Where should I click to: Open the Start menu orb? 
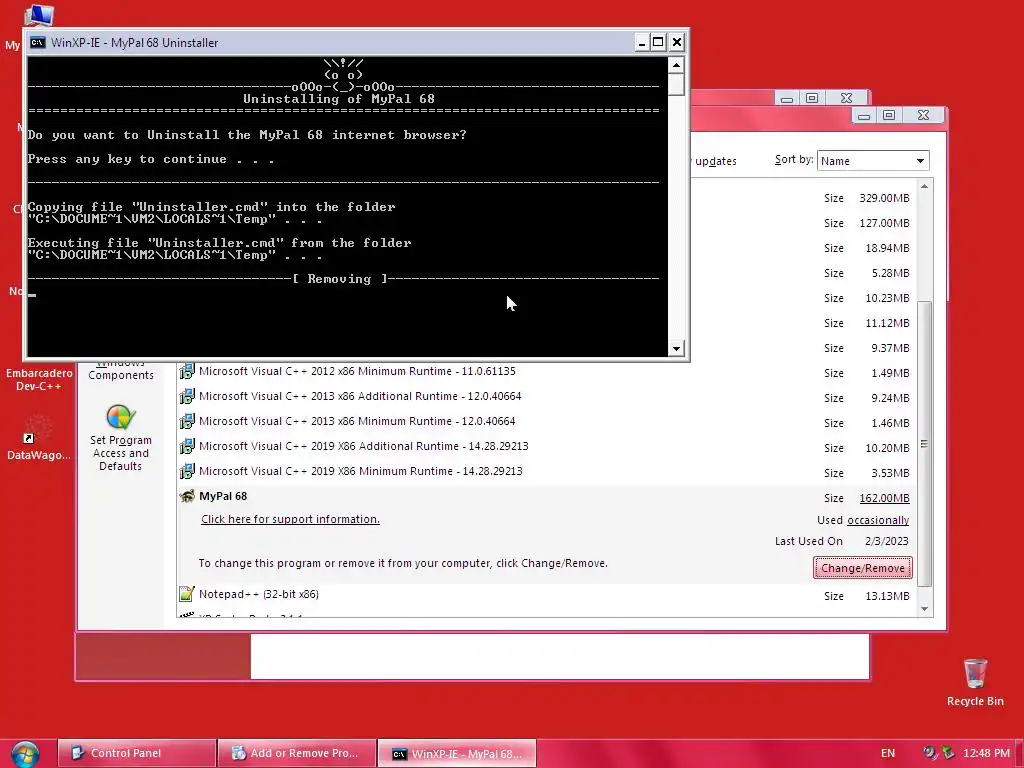(x=25, y=754)
